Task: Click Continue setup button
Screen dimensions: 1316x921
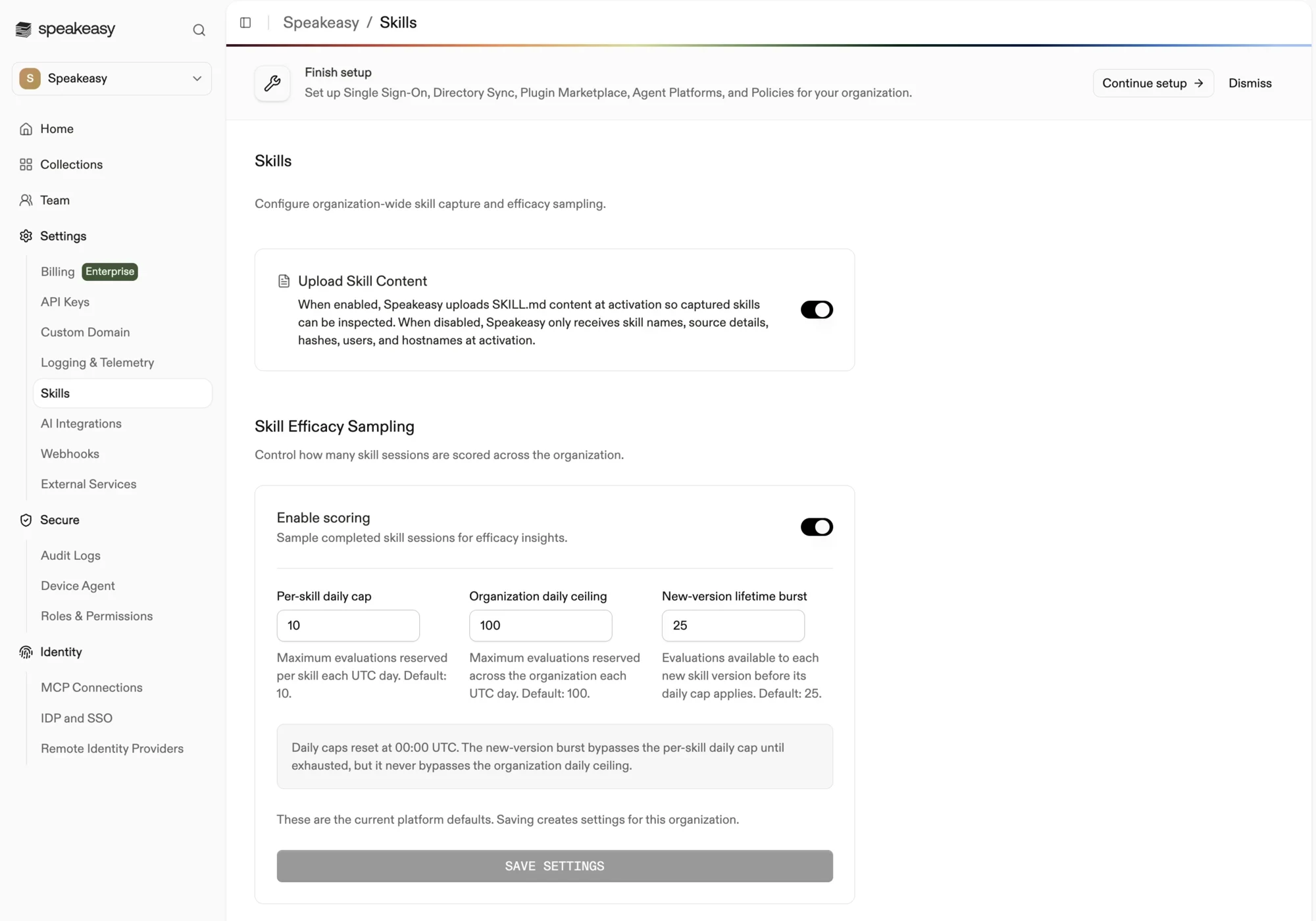Action: (x=1153, y=83)
